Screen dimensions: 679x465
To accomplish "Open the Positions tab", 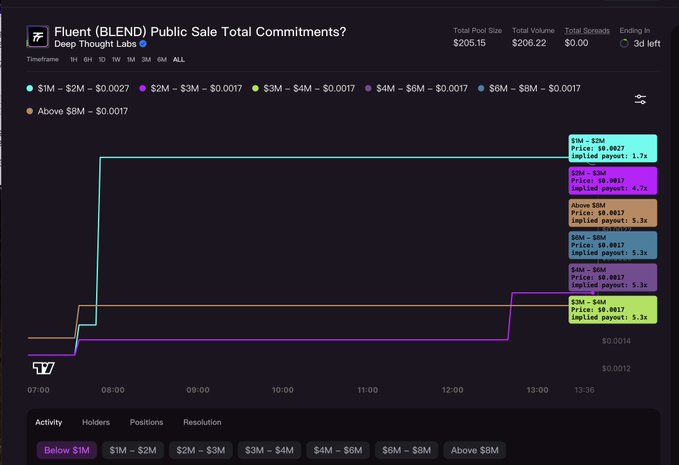I will coord(146,422).
